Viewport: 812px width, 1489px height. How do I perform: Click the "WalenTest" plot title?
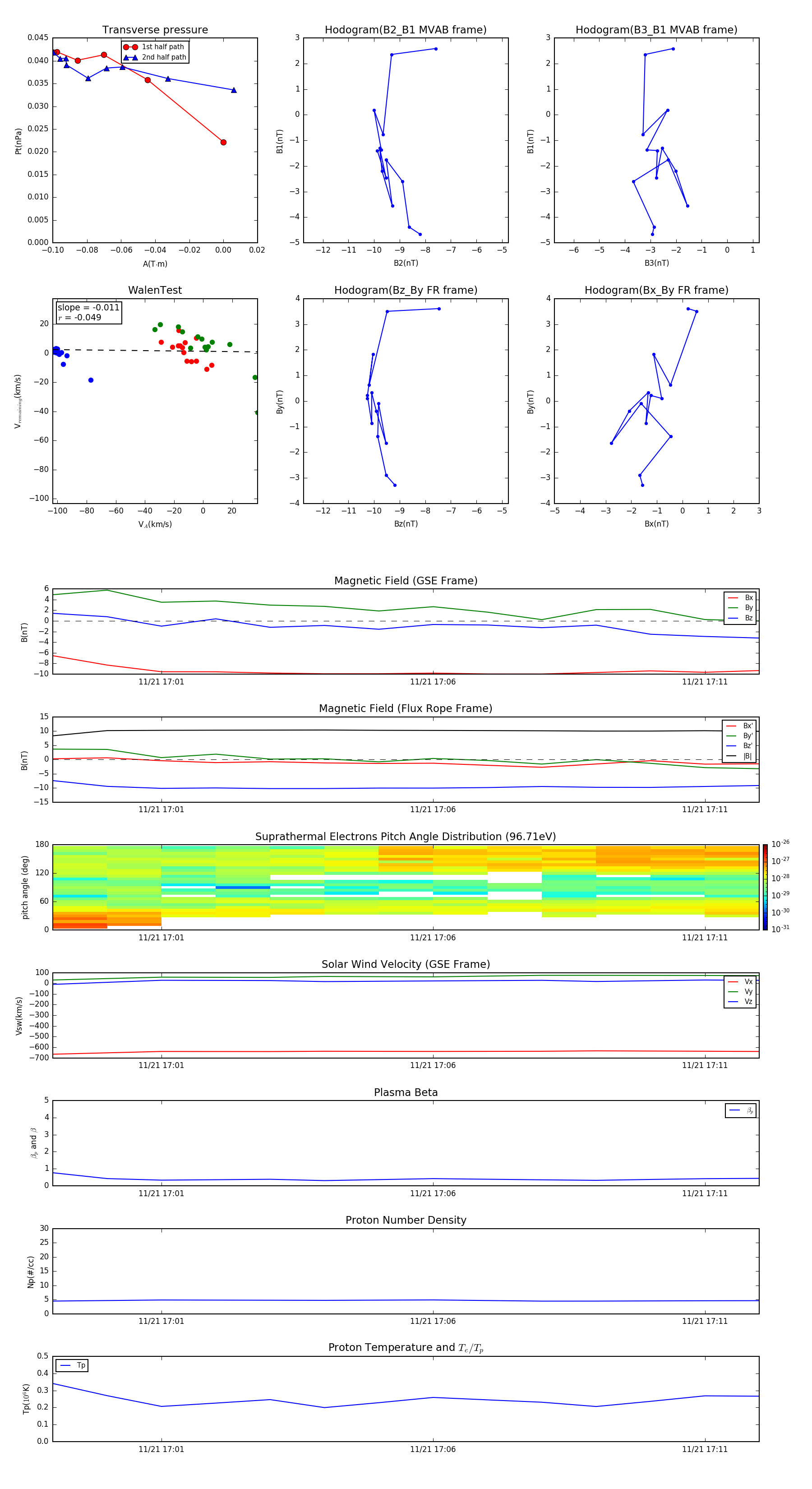tap(155, 290)
